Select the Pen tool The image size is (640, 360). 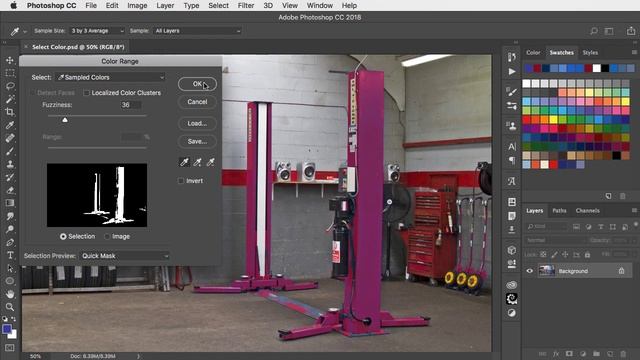click(10, 242)
